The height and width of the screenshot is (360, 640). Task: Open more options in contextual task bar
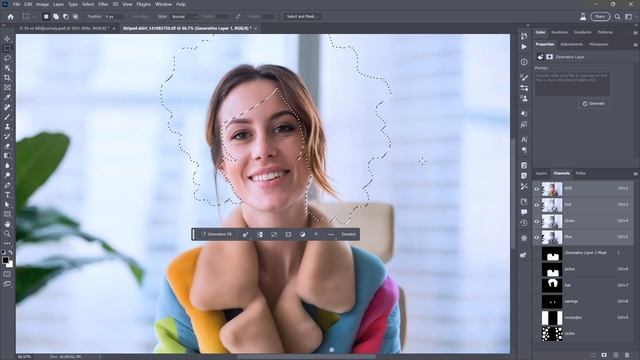pos(331,234)
